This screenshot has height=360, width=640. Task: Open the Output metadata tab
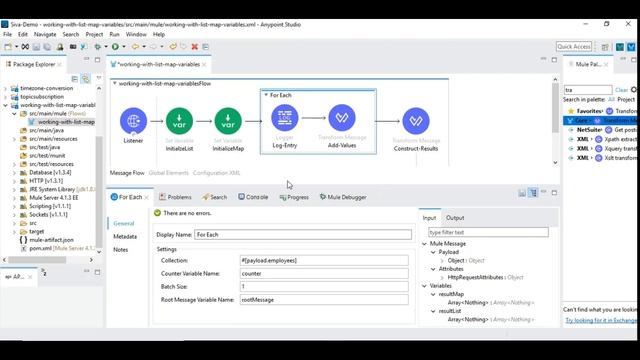coord(455,218)
